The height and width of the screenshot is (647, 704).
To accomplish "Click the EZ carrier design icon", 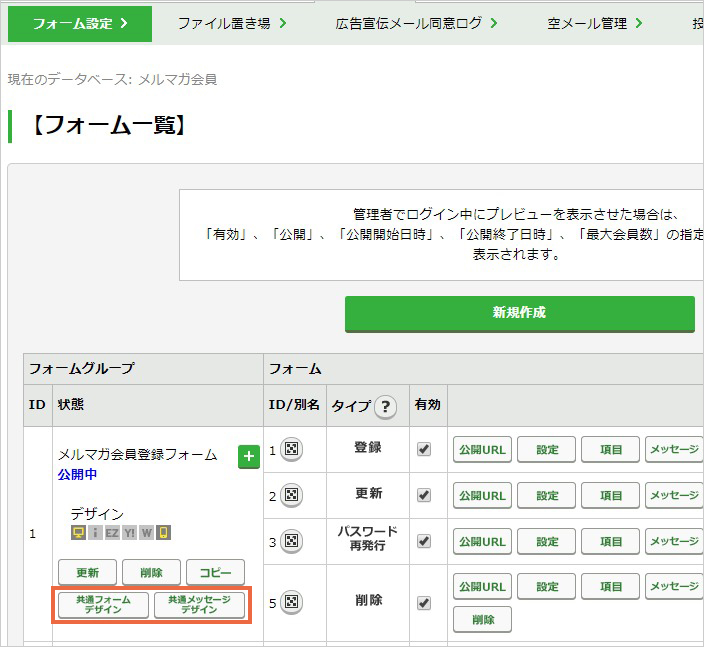I will [x=112, y=533].
